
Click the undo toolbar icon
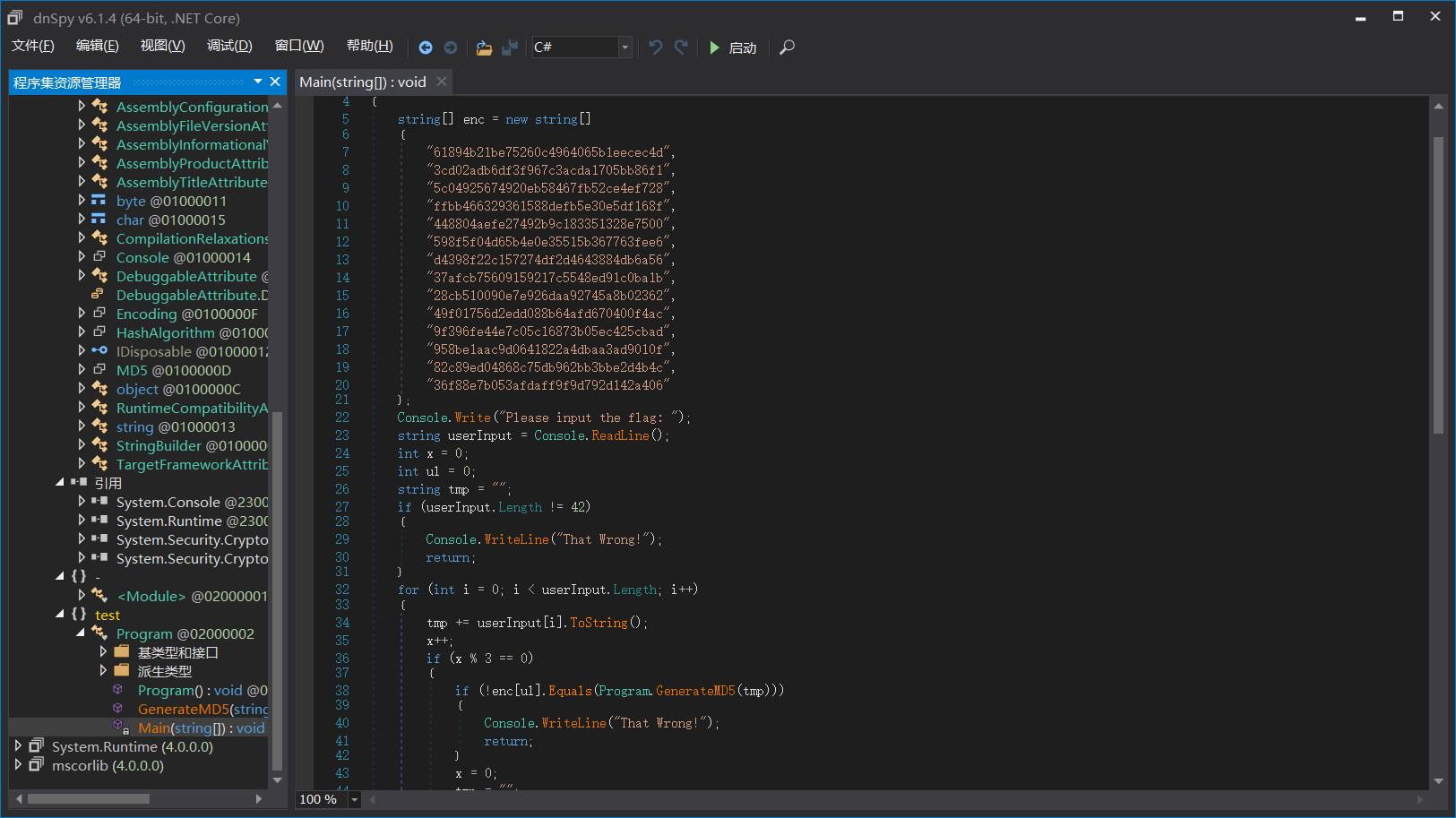pyautogui.click(x=656, y=47)
